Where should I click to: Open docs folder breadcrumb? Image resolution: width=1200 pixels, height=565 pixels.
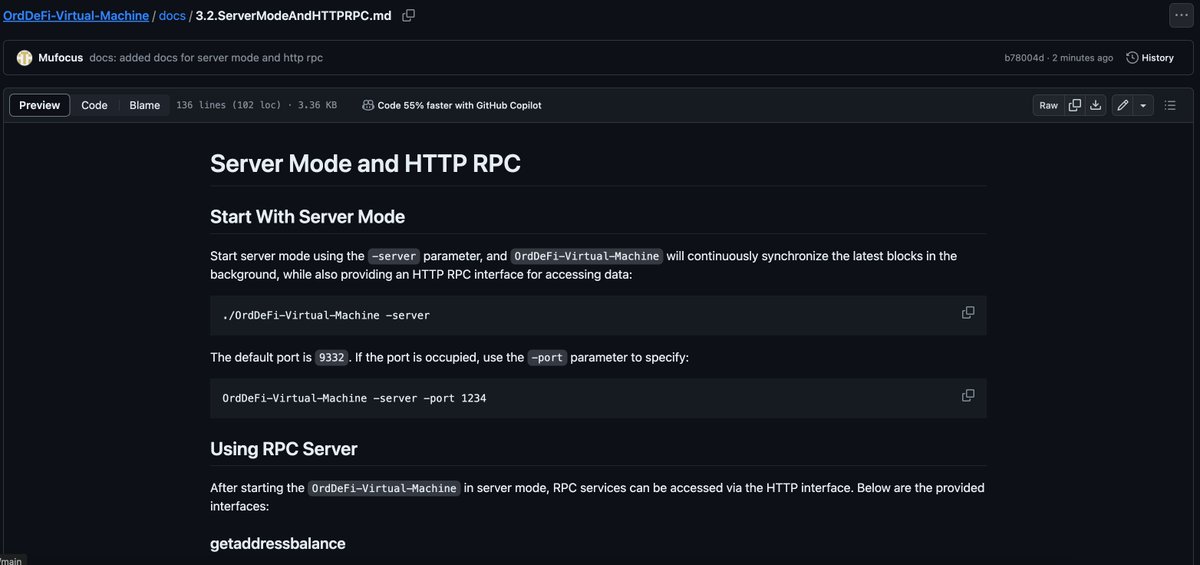click(172, 16)
